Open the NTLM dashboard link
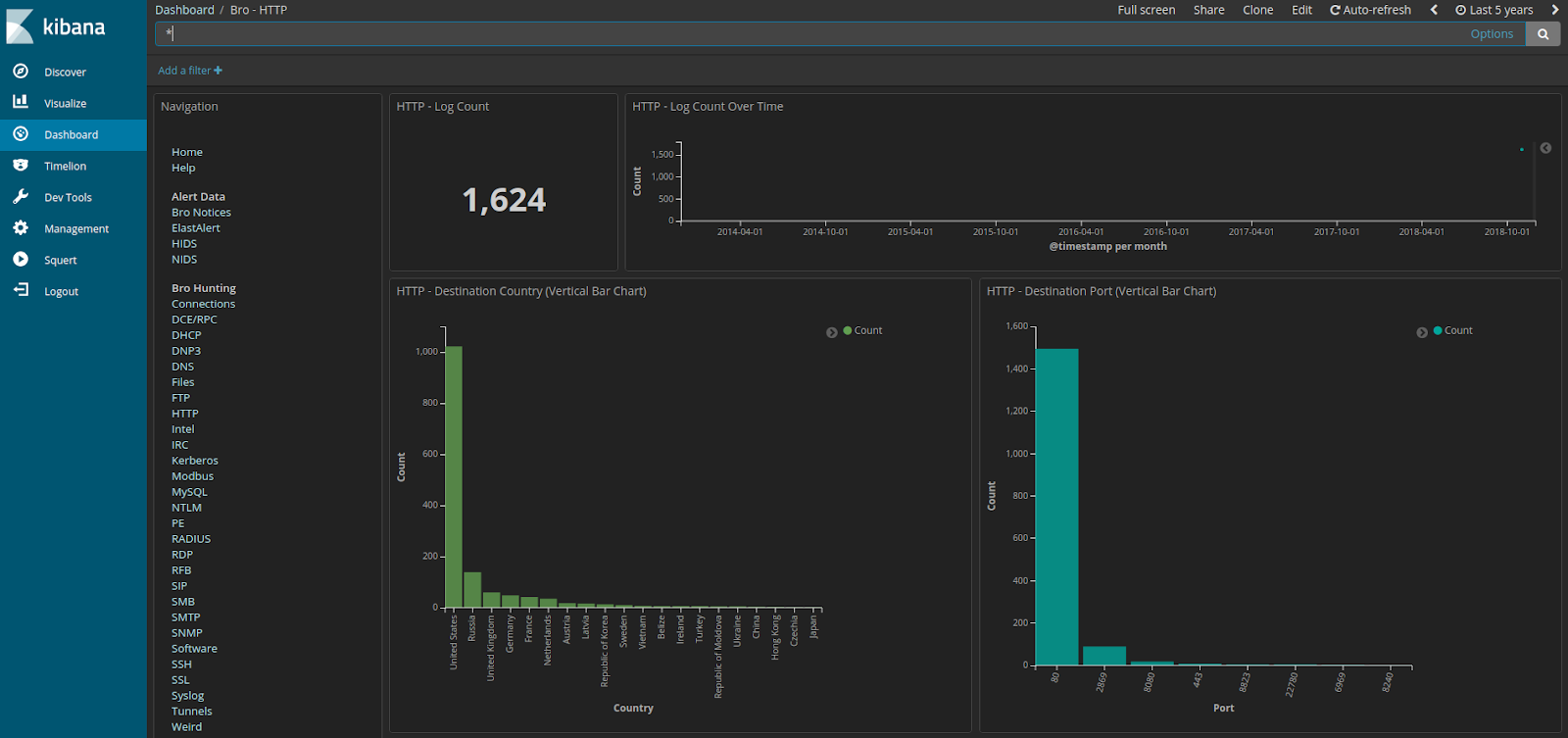 (x=186, y=508)
